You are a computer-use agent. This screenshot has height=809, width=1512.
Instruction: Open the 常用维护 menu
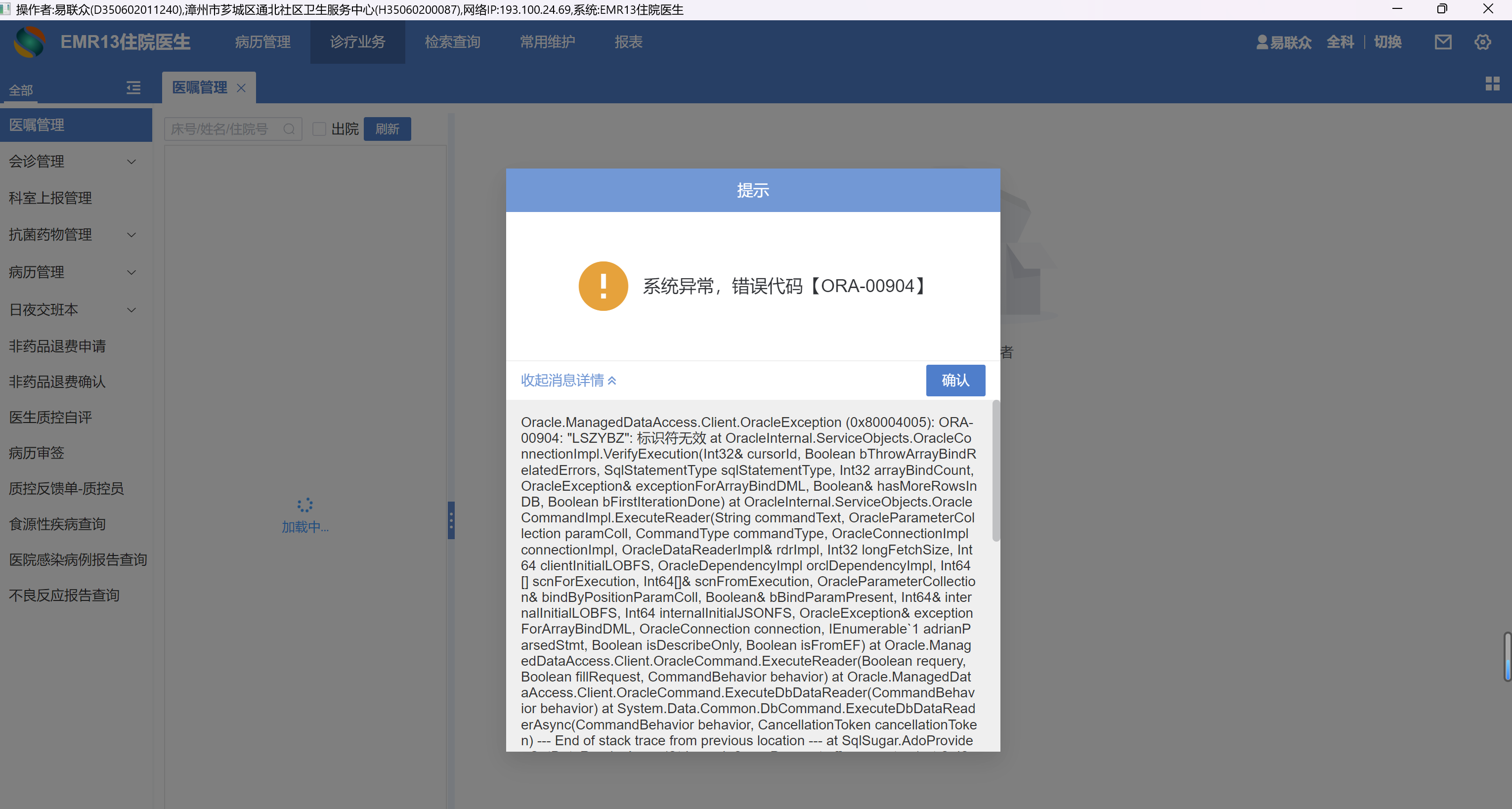coord(547,42)
